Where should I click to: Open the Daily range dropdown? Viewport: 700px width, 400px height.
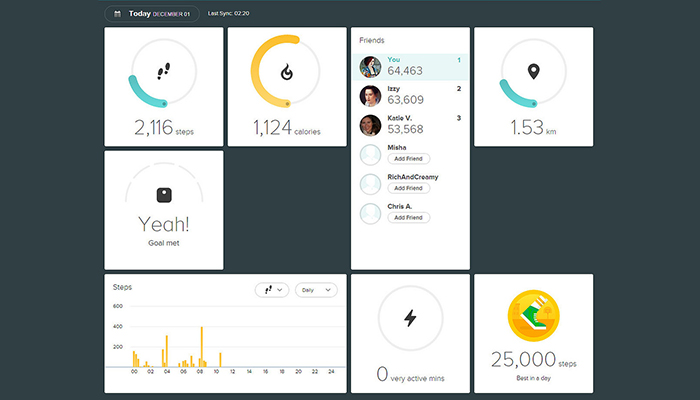[316, 290]
